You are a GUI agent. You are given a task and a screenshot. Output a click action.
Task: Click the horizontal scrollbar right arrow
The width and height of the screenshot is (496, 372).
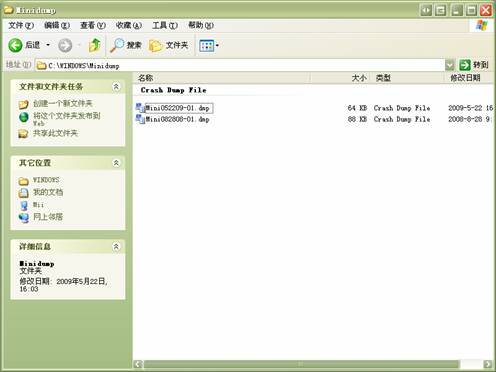click(488, 364)
